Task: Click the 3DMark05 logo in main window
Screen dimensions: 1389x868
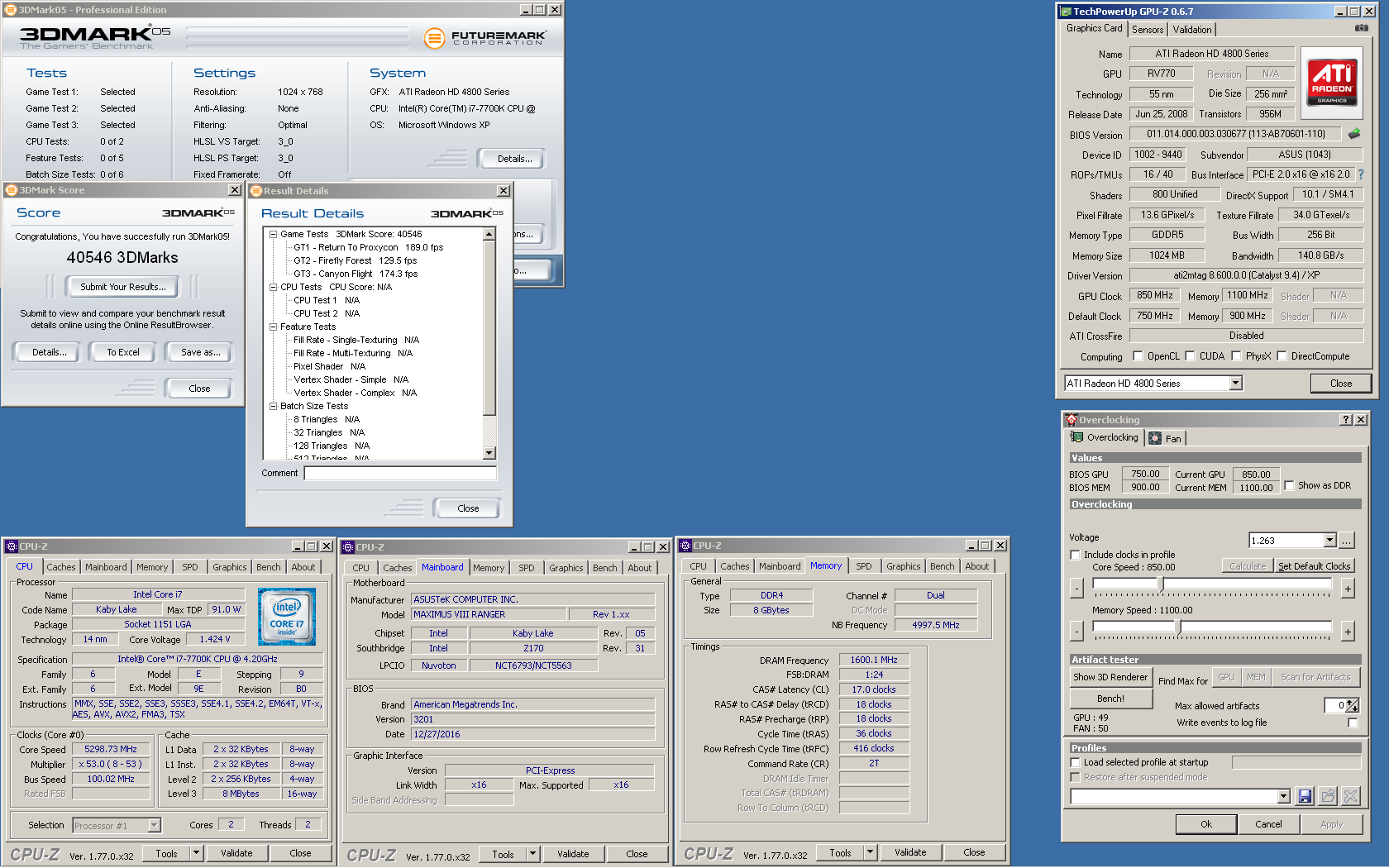Action: (x=95, y=37)
